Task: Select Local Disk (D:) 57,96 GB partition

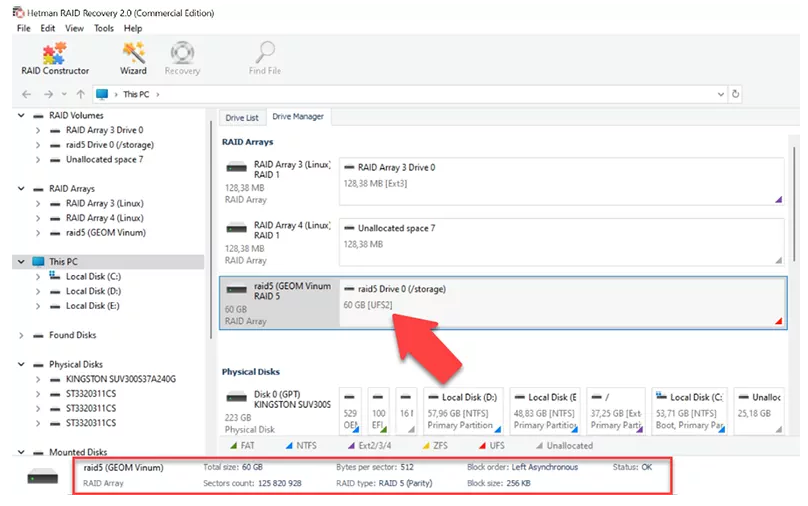Action: pyautogui.click(x=463, y=411)
